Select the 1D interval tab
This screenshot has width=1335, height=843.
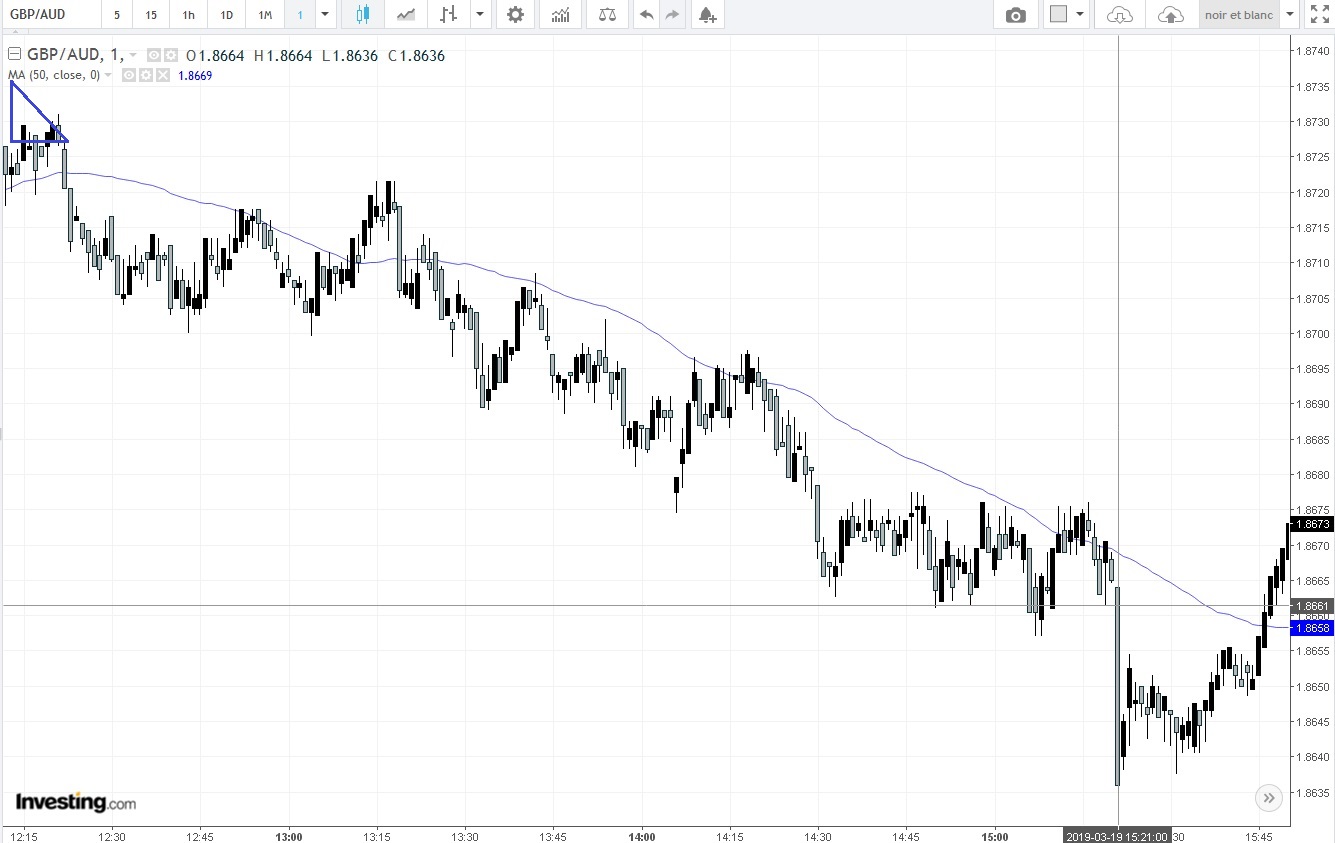pyautogui.click(x=227, y=15)
